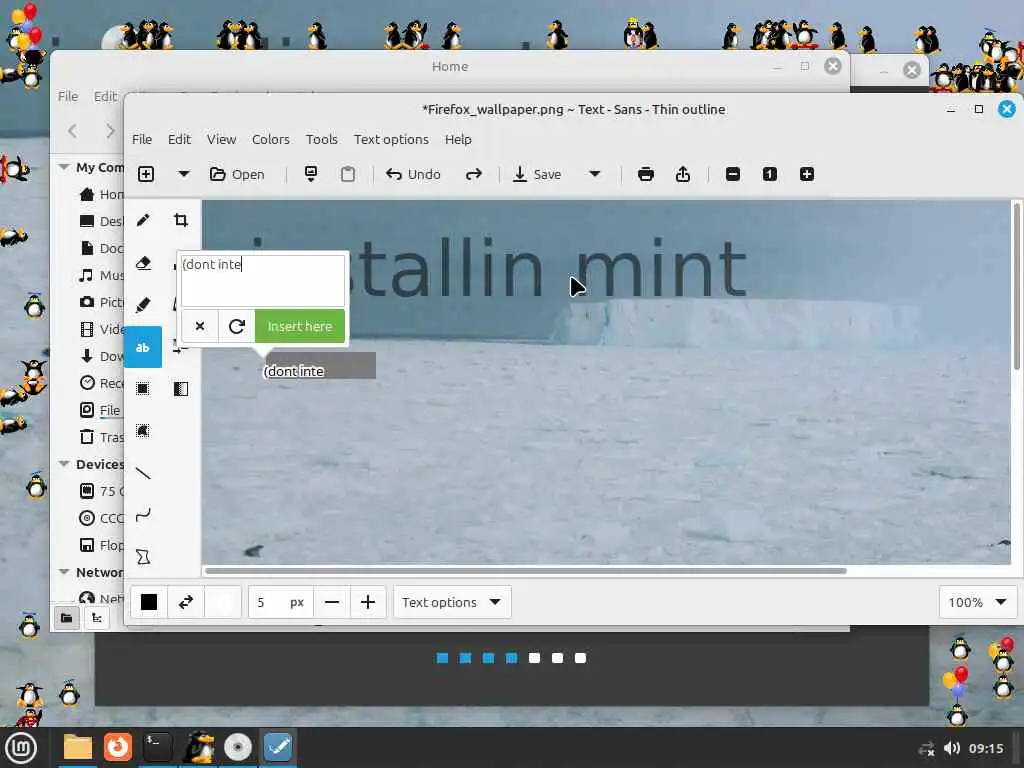Cancel text with the X button
The image size is (1024, 768).
[200, 327]
